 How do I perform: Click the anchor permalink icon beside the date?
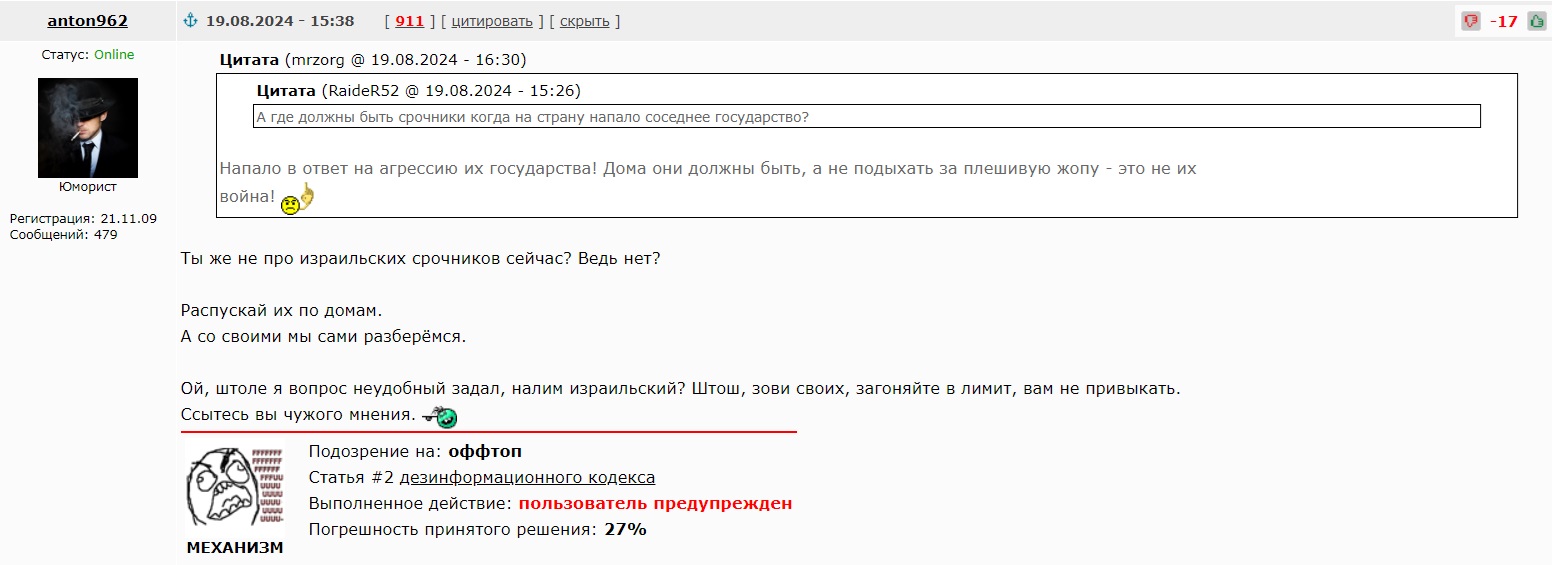tap(191, 21)
